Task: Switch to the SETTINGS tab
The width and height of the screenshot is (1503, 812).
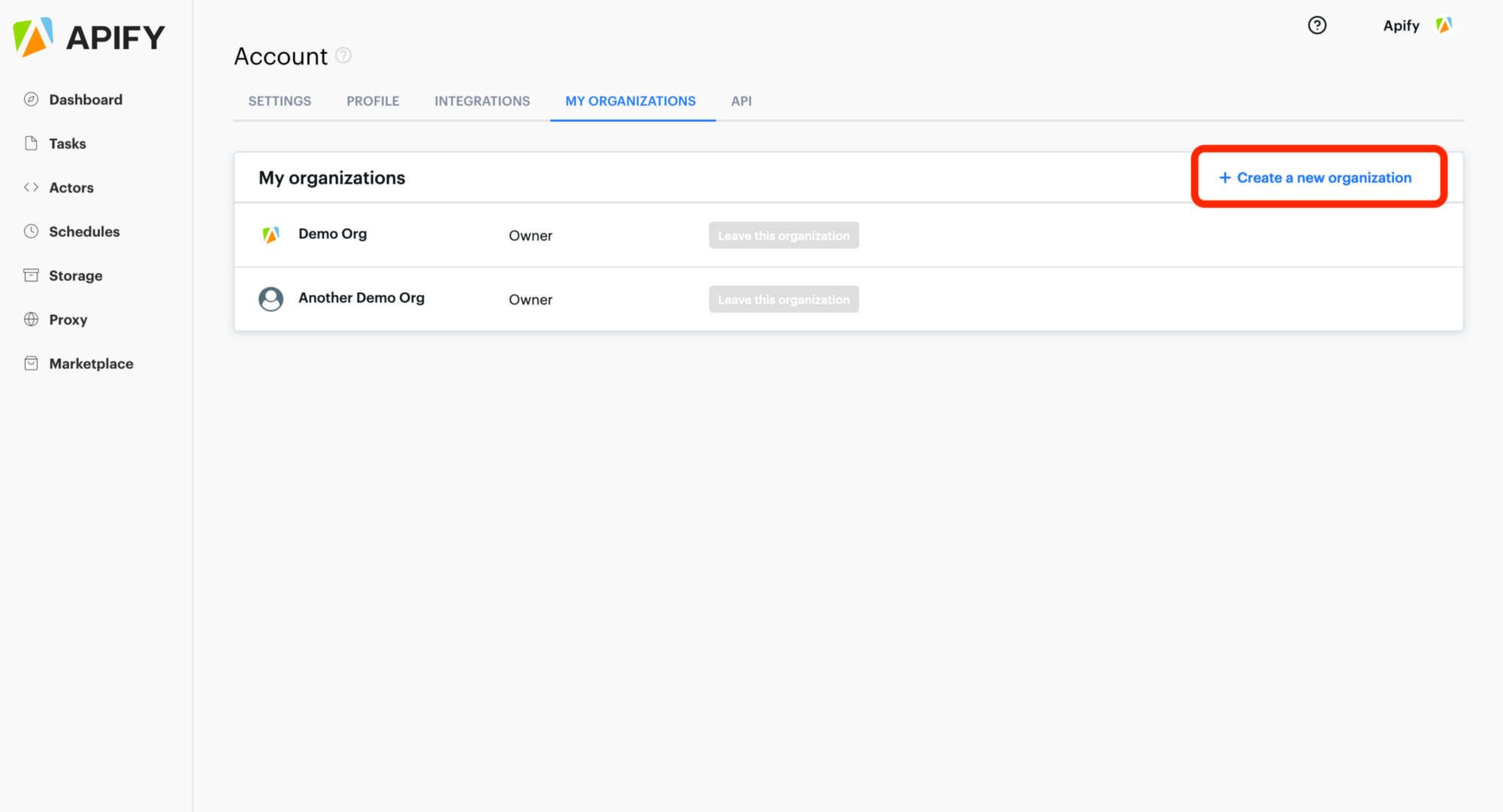Action: coord(280,101)
